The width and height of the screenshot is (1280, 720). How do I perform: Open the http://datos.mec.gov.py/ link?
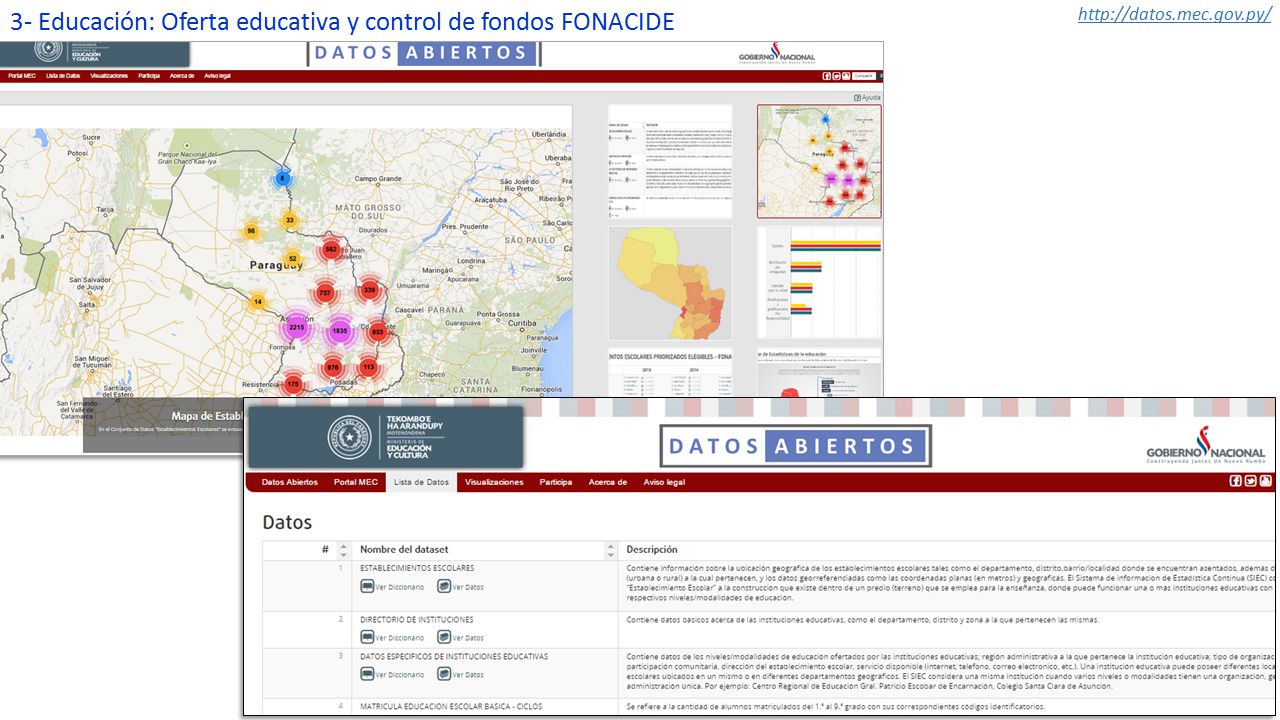1174,15
